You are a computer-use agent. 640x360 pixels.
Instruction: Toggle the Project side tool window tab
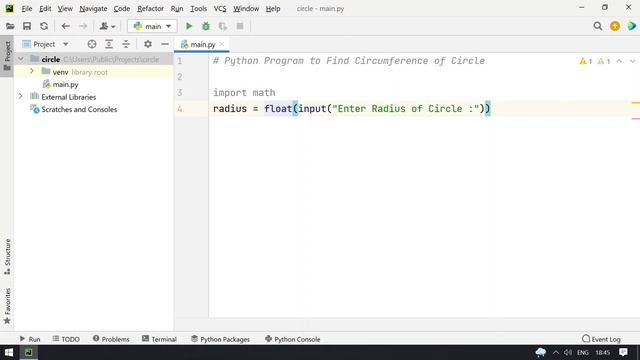[x=7, y=56]
